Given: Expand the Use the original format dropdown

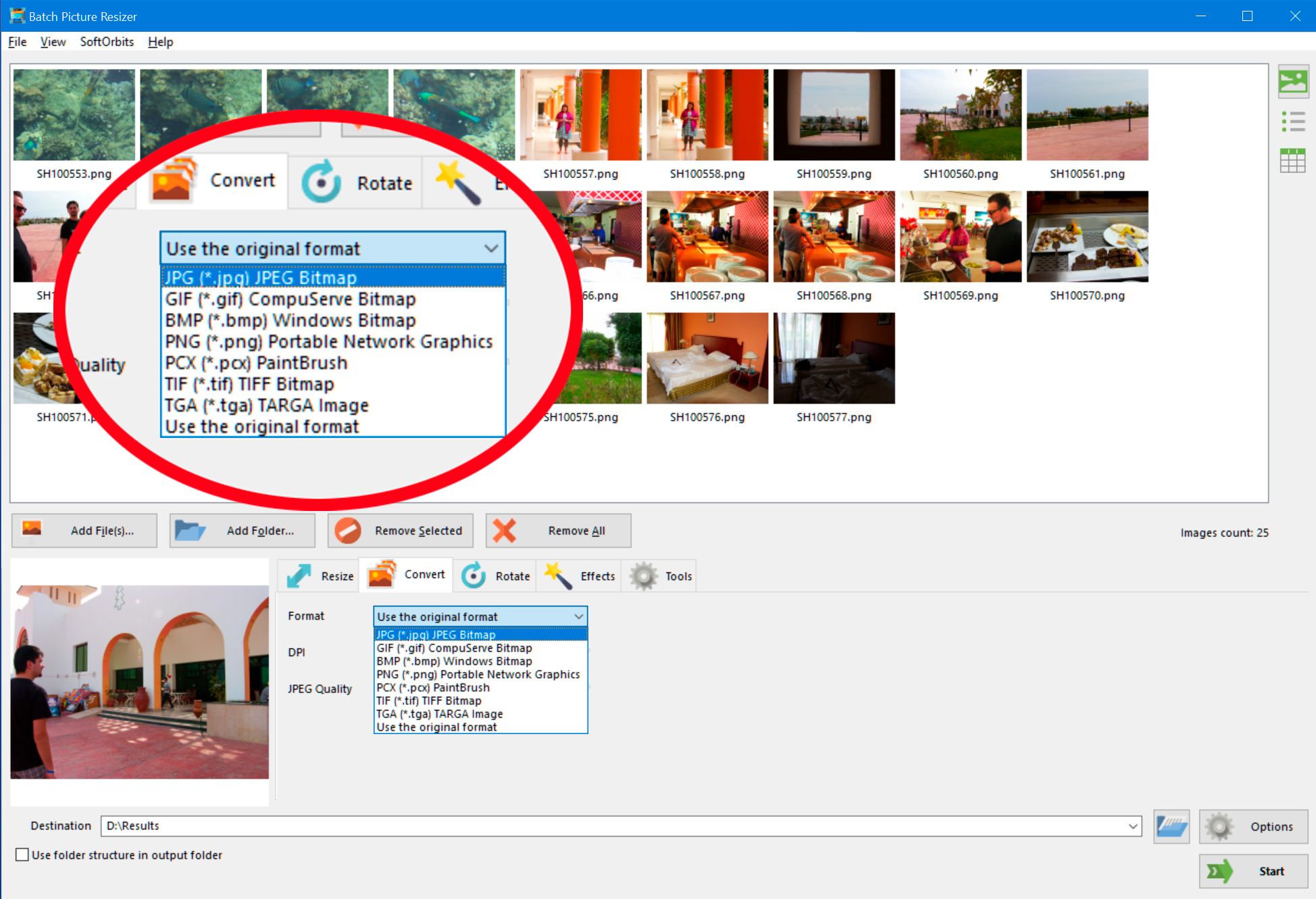Looking at the screenshot, I should (479, 616).
